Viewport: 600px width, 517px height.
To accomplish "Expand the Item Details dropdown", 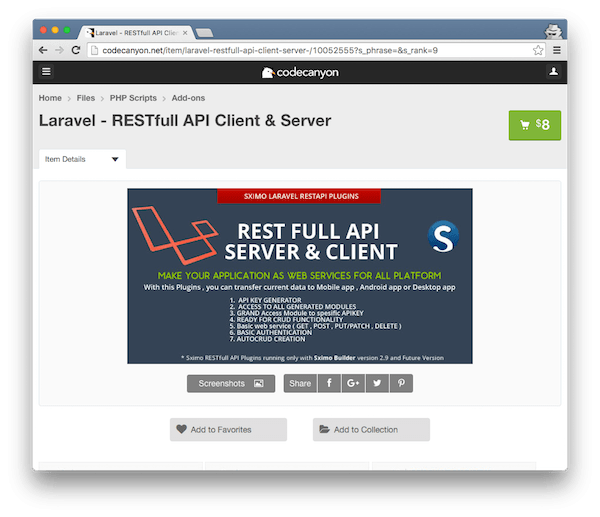I will 82,159.
